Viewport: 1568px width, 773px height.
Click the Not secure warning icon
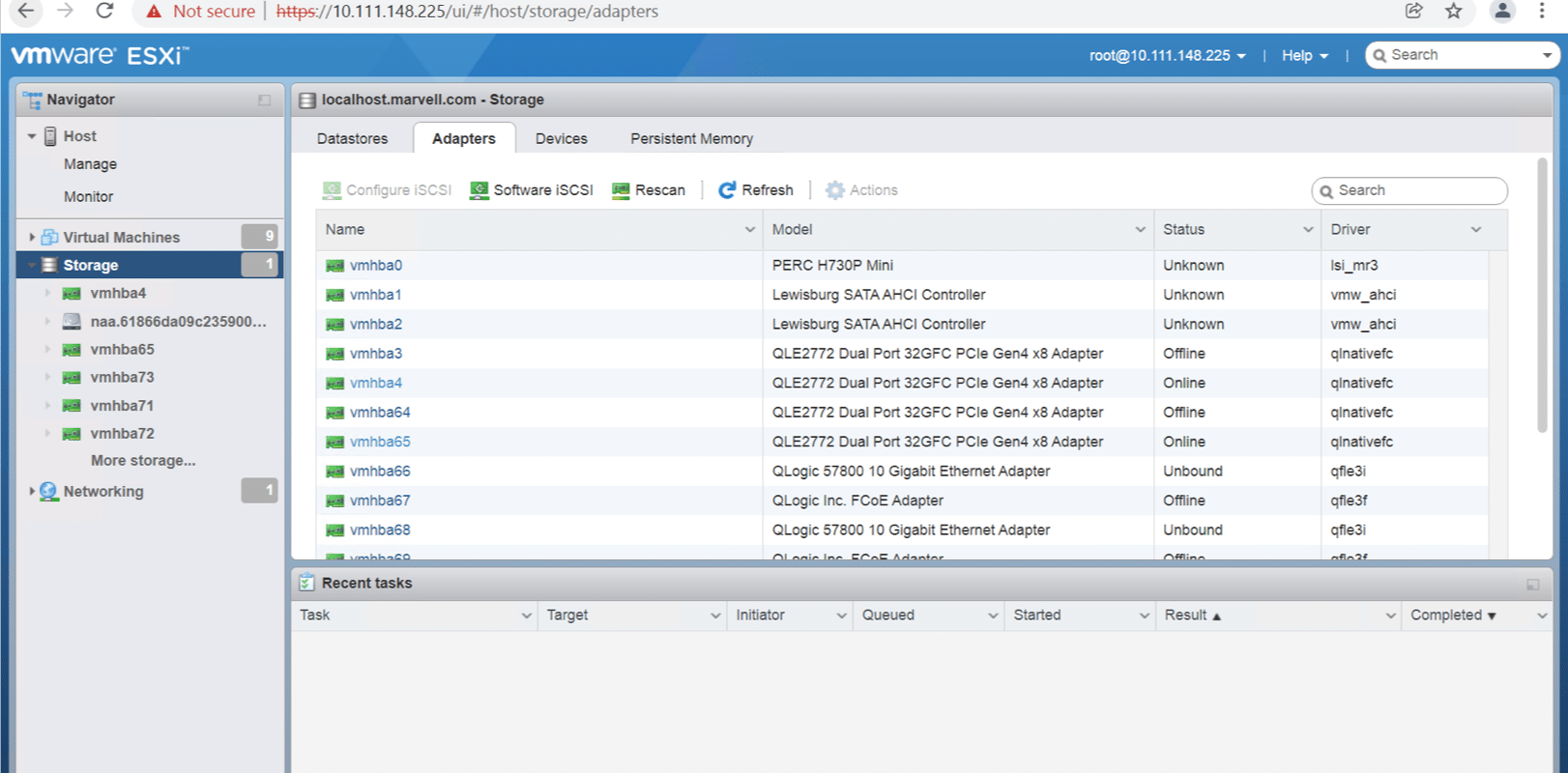pyautogui.click(x=153, y=12)
